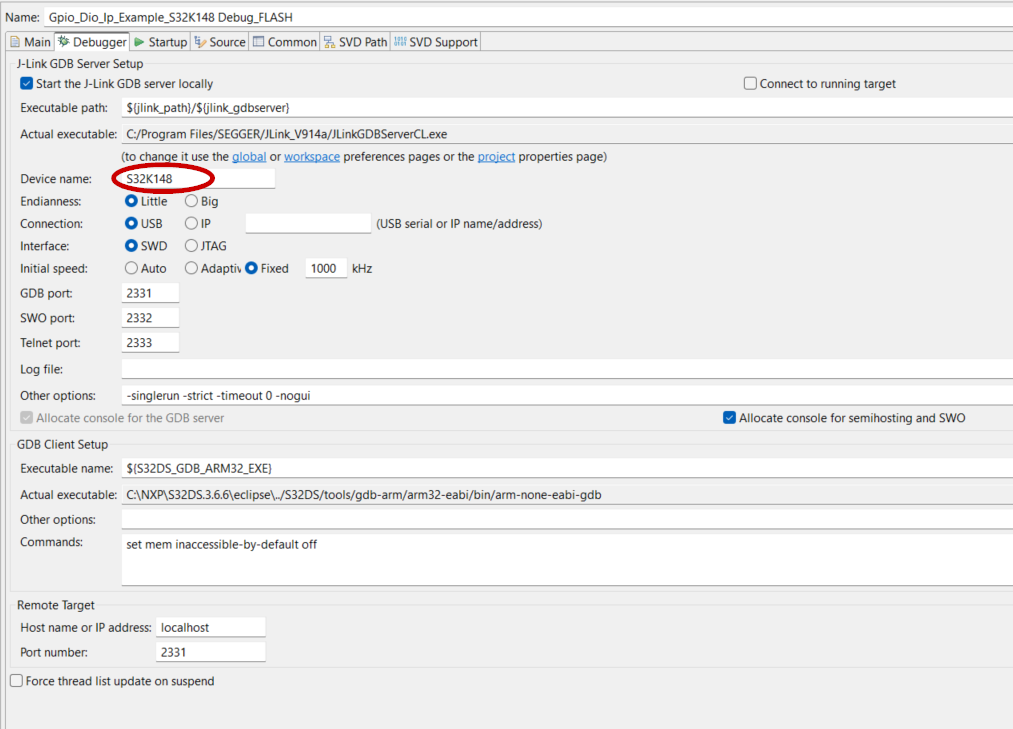
Task: Click the configuration Name field
Action: [528, 17]
